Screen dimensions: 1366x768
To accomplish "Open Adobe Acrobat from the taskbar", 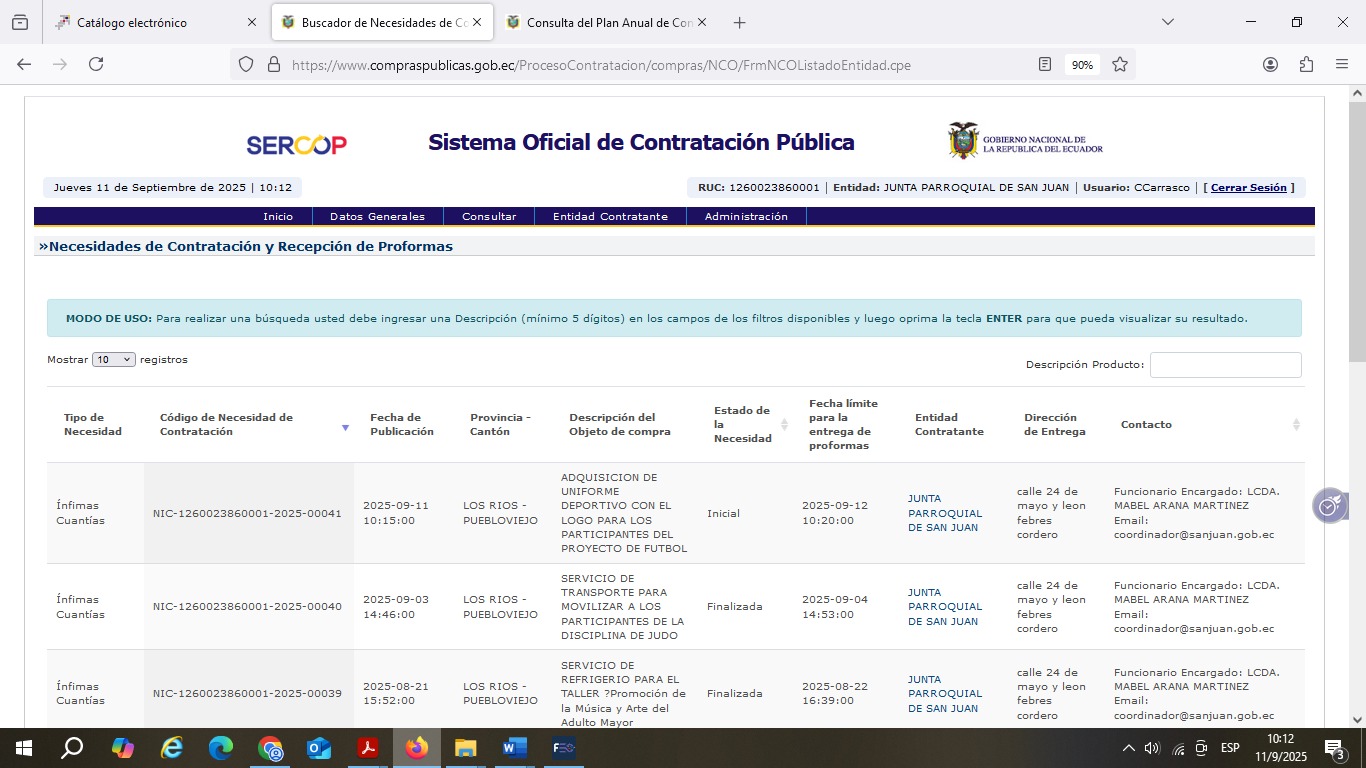I will (x=368, y=748).
